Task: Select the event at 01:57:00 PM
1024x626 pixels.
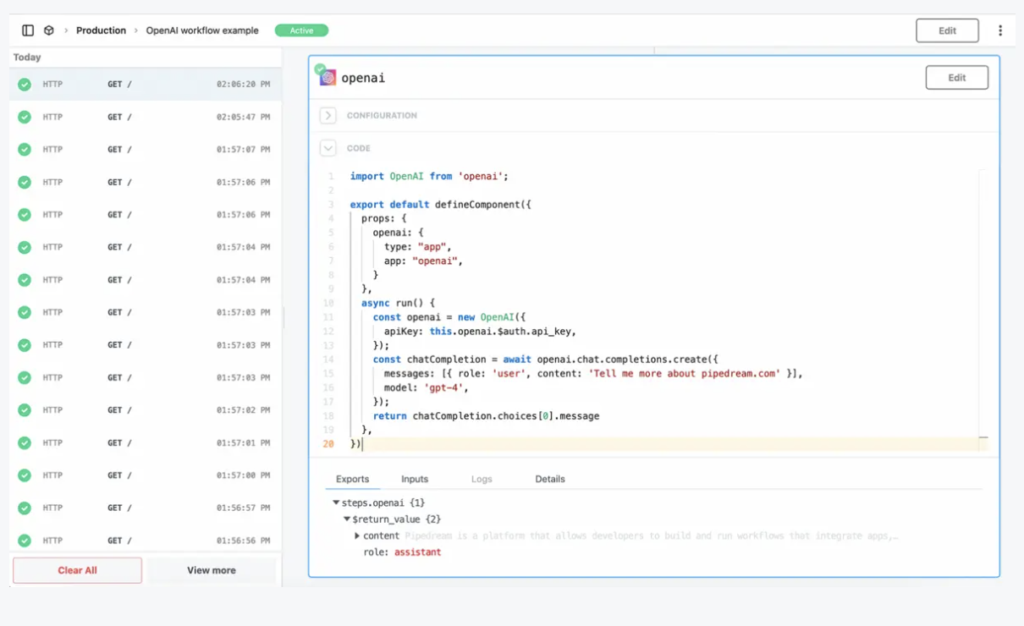Action: coord(146,475)
